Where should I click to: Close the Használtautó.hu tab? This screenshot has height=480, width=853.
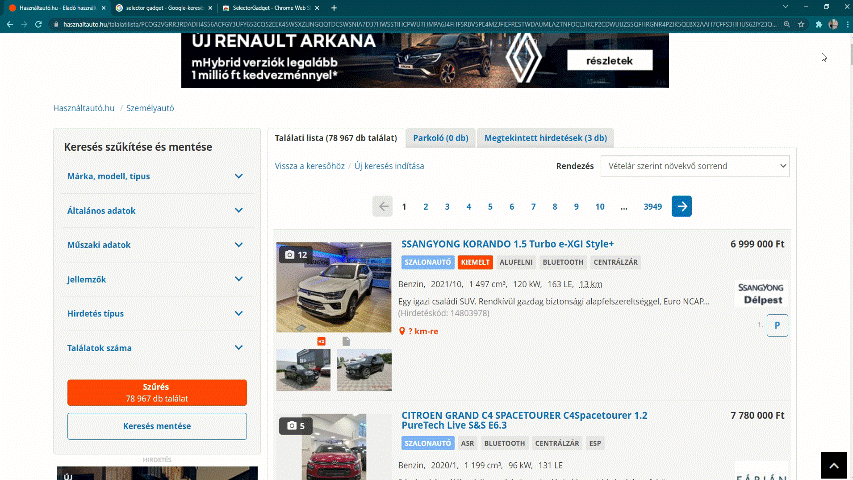[103, 8]
